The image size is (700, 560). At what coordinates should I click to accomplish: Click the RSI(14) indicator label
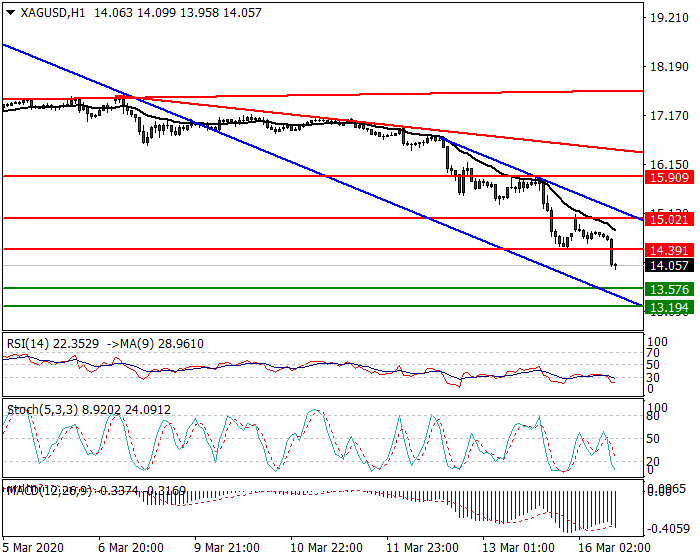point(29,344)
